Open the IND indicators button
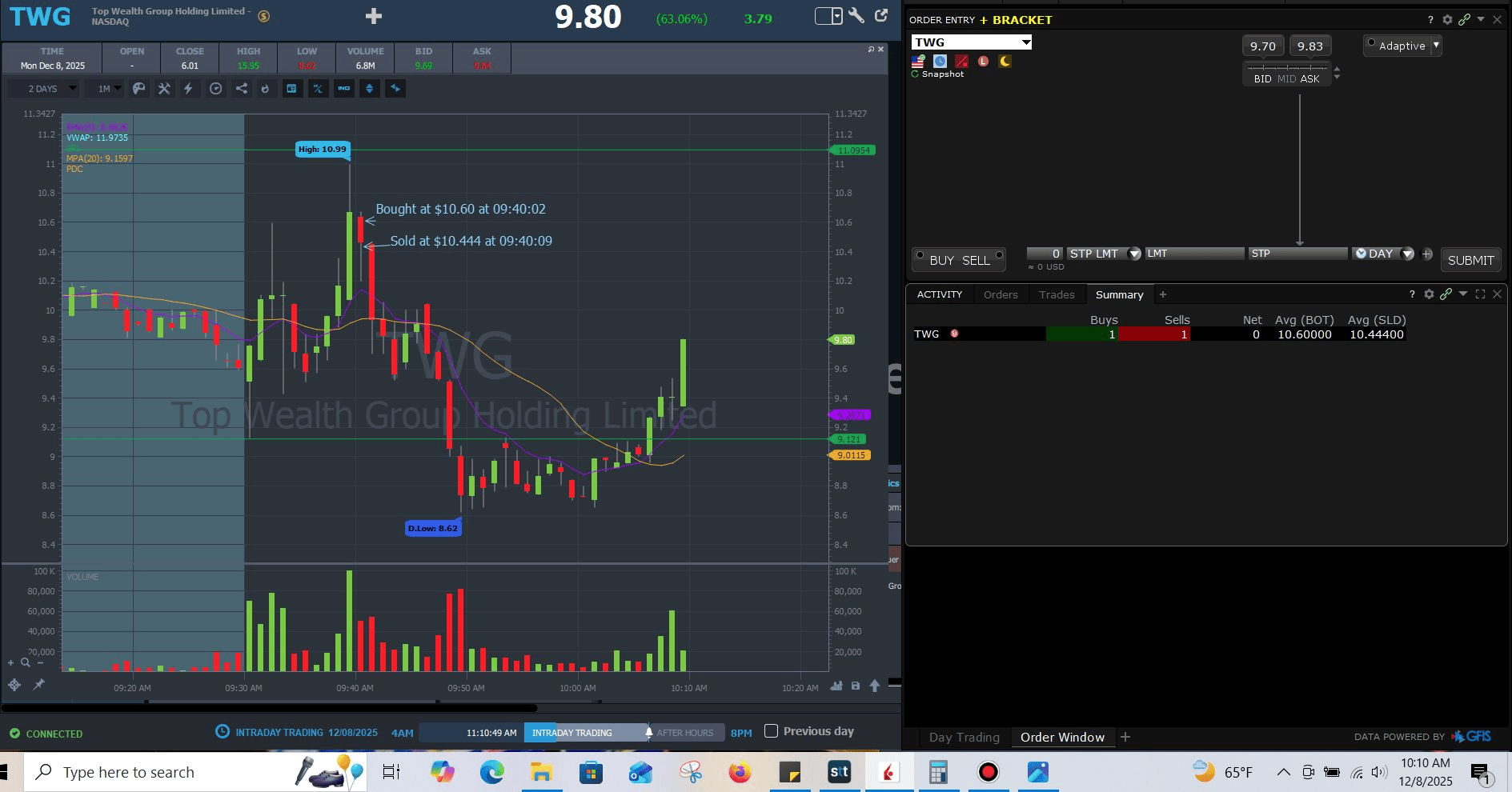 [x=344, y=89]
